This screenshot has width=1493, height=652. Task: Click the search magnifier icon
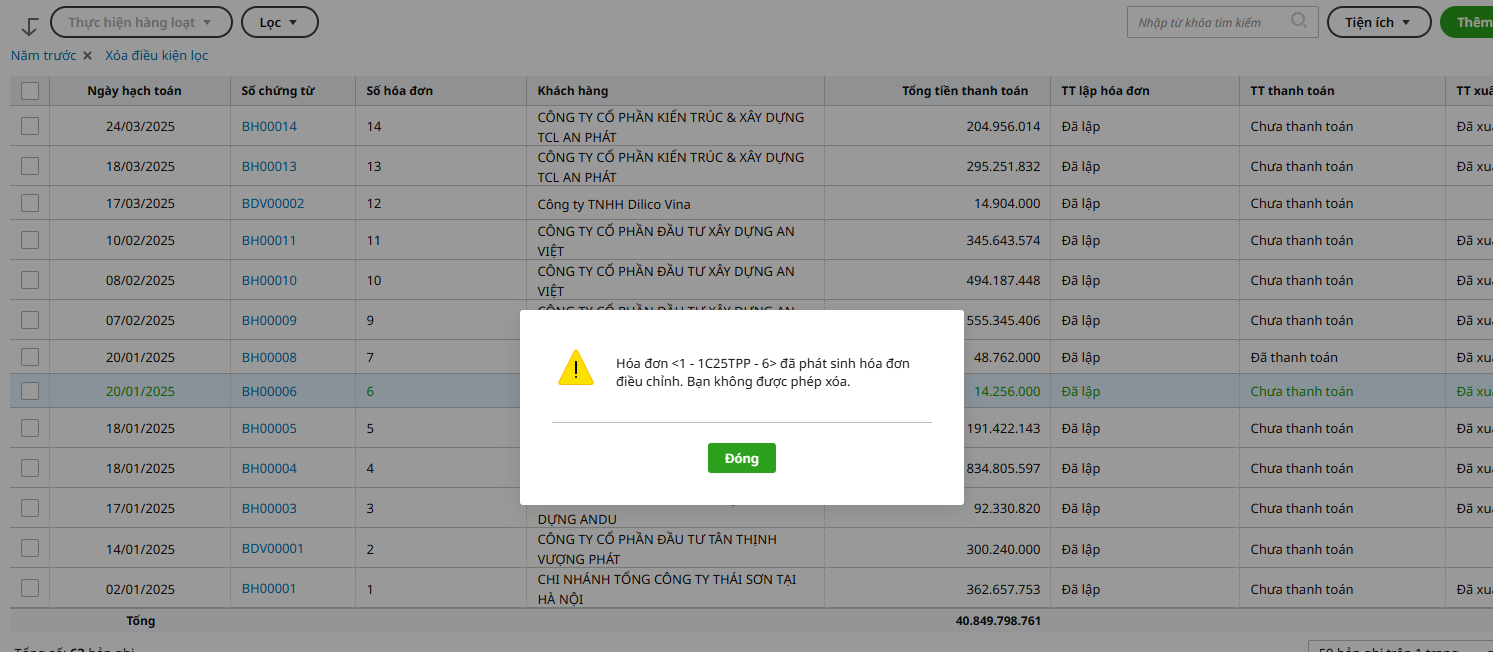tap(1299, 21)
